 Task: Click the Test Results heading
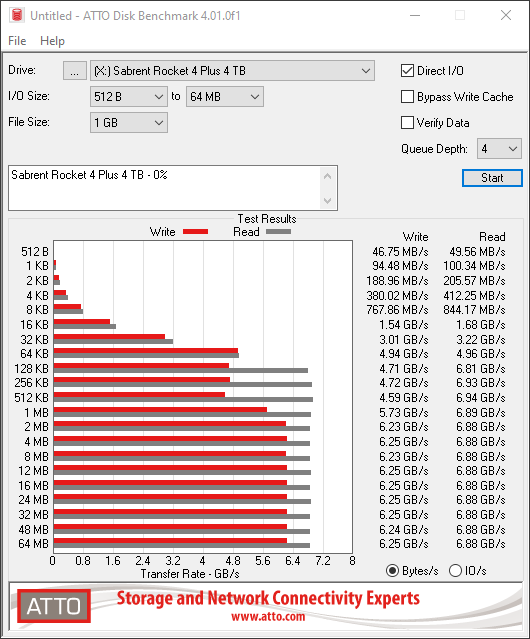click(267, 219)
